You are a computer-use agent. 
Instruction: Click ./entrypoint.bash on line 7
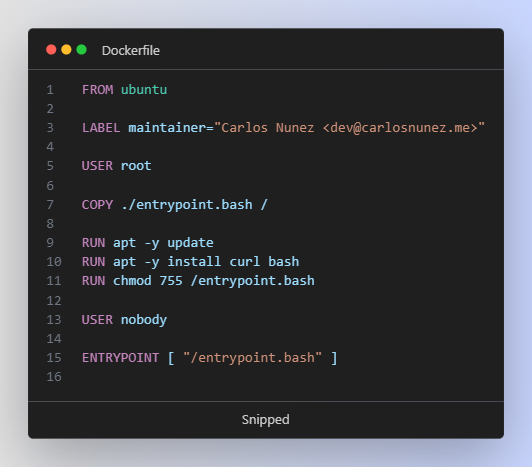tap(187, 205)
